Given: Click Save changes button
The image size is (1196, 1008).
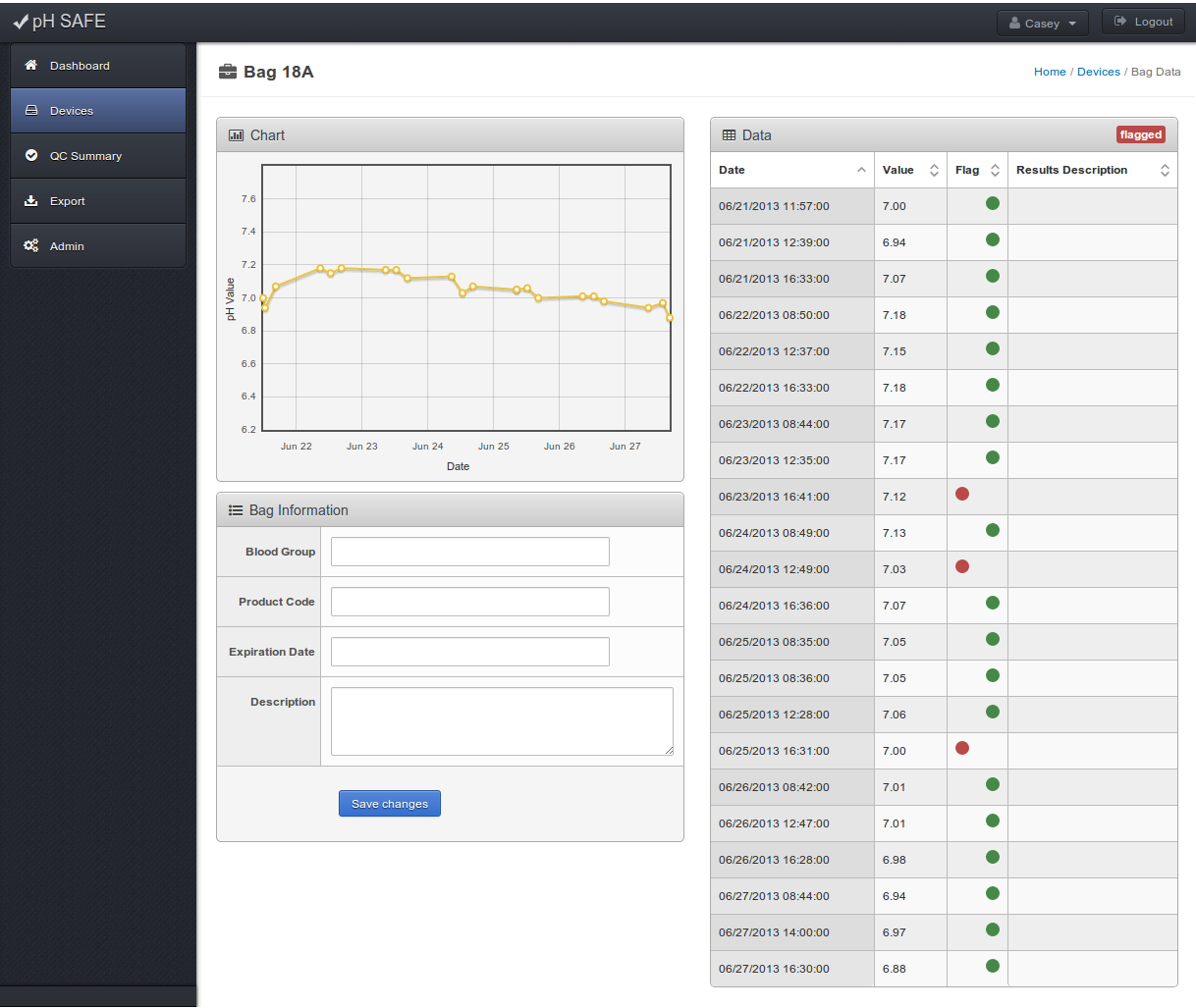Looking at the screenshot, I should (x=390, y=803).
